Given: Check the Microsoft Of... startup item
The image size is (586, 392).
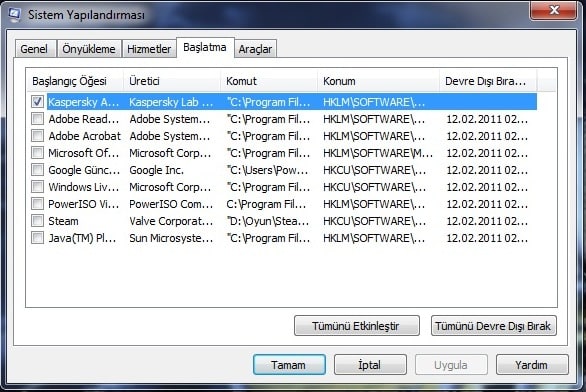Looking at the screenshot, I should (37, 152).
